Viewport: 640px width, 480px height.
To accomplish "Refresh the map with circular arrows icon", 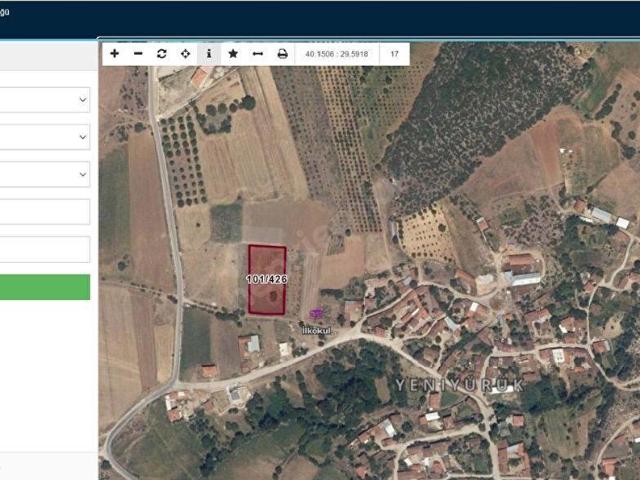I will [162, 53].
